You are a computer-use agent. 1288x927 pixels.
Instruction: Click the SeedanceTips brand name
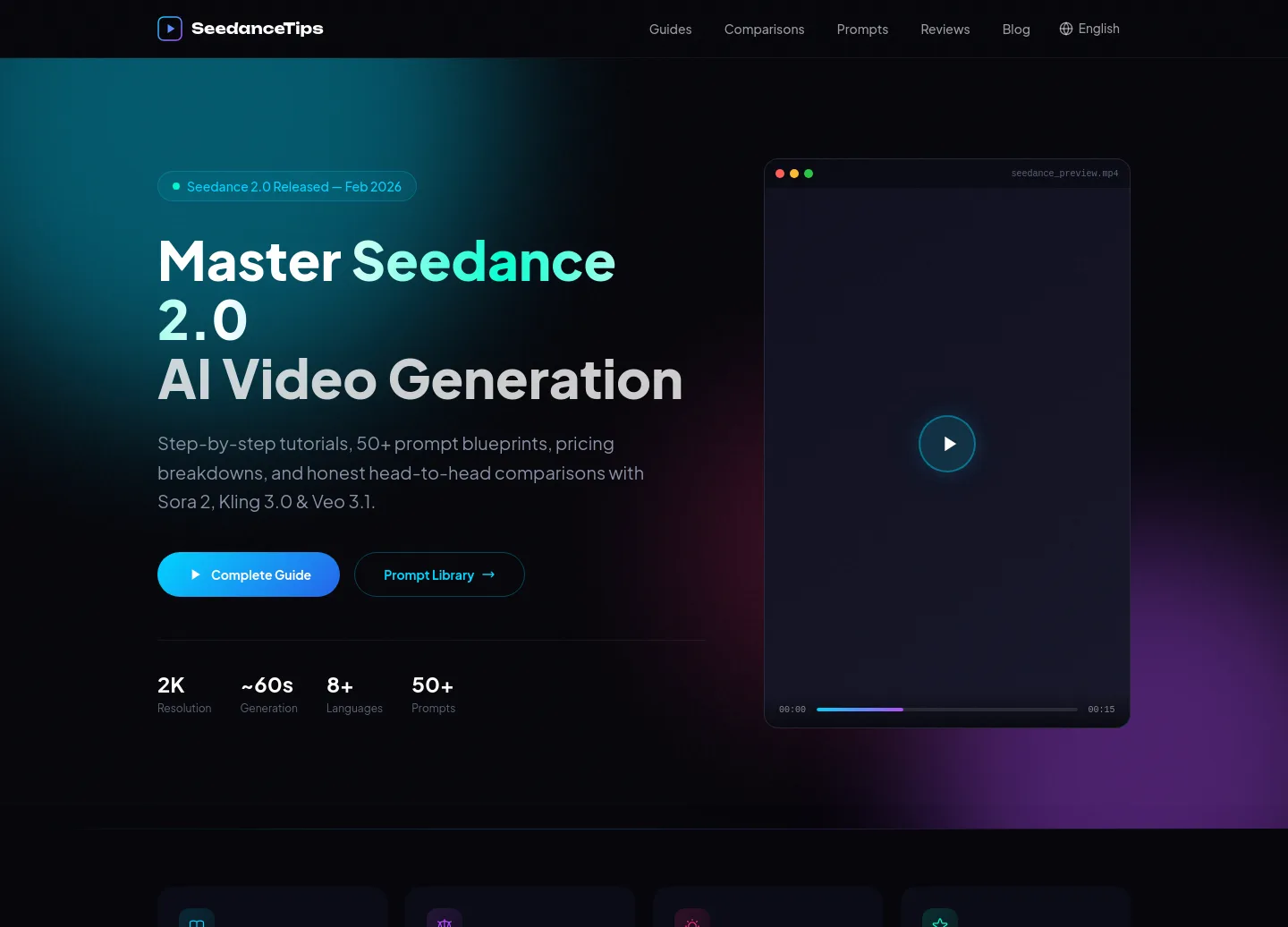tap(258, 29)
